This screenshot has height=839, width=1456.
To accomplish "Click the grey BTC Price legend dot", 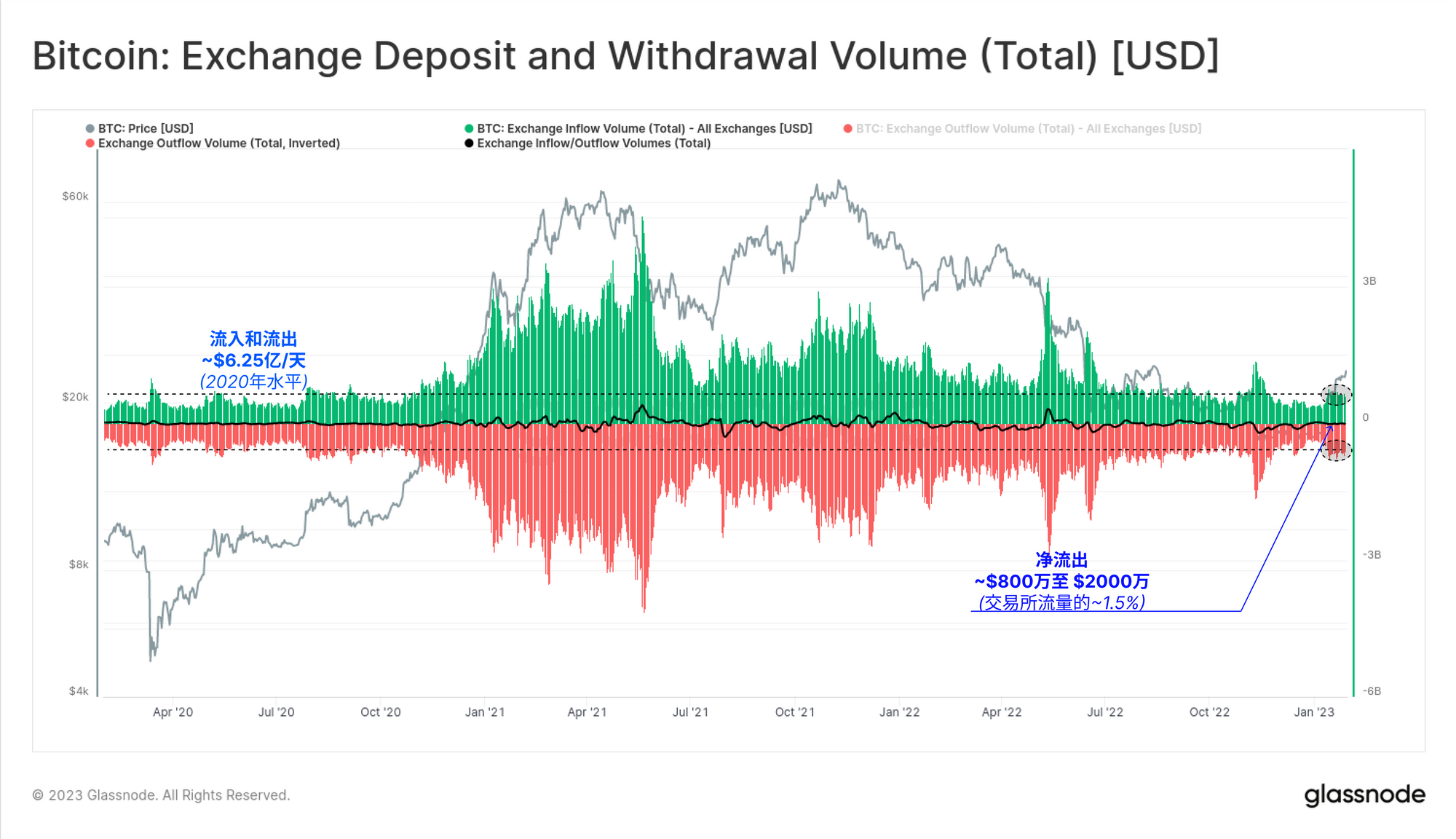I will pyautogui.click(x=90, y=128).
